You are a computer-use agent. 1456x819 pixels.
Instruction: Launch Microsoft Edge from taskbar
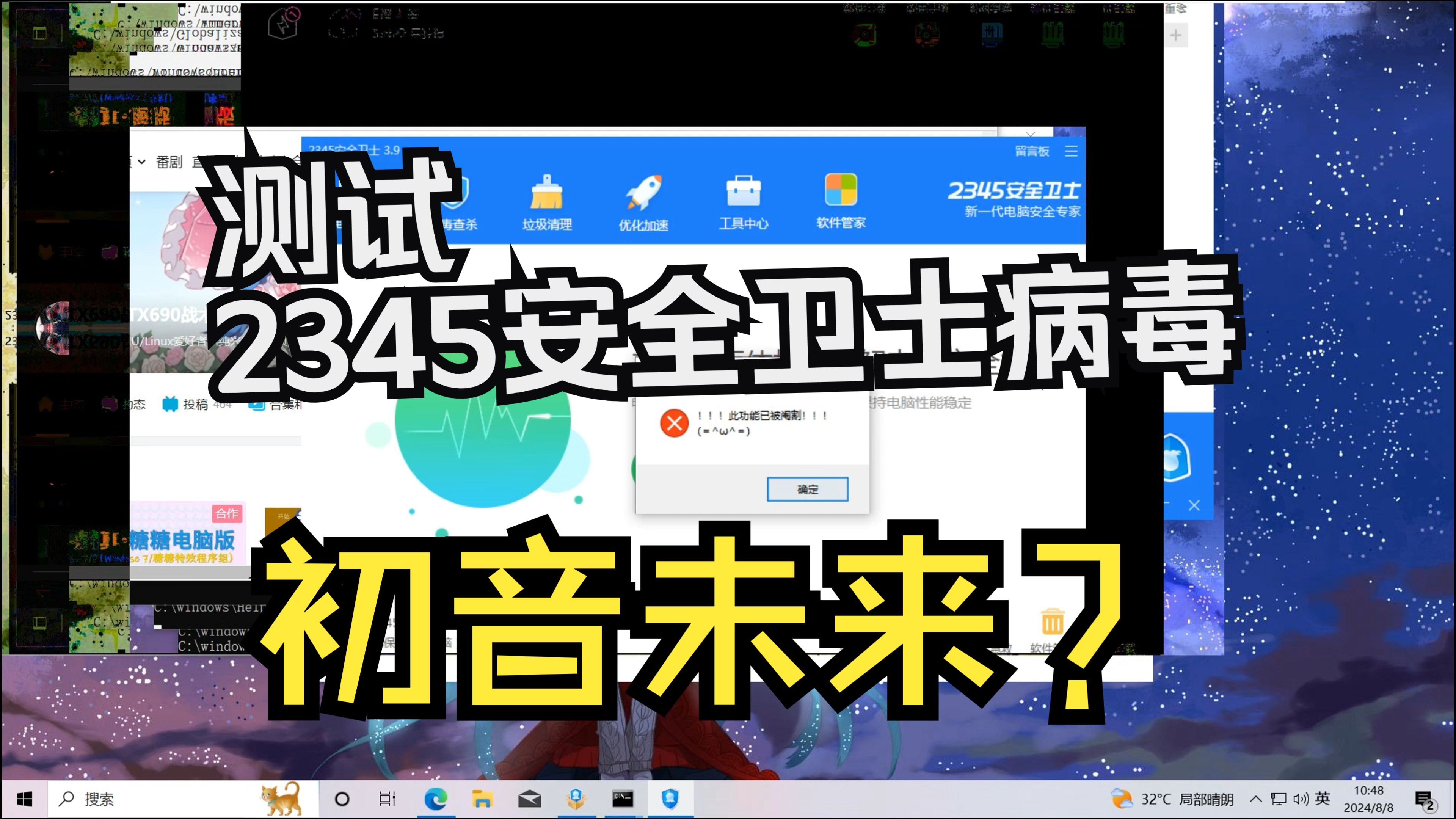(x=435, y=799)
